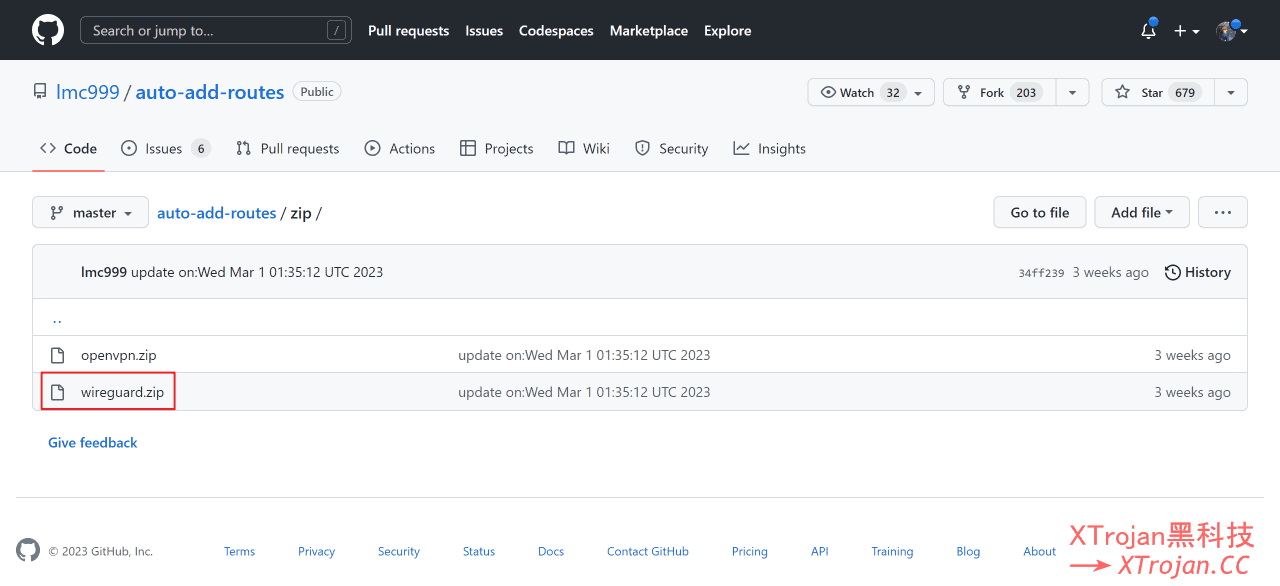Open Codespaces in top navigation

tap(556, 31)
